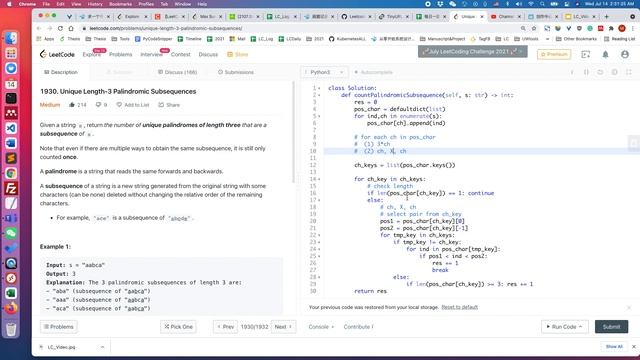Image resolution: width=640 pixels, height=360 pixels.
Task: Click the thumbs-down dislike icon
Action: click(x=98, y=105)
